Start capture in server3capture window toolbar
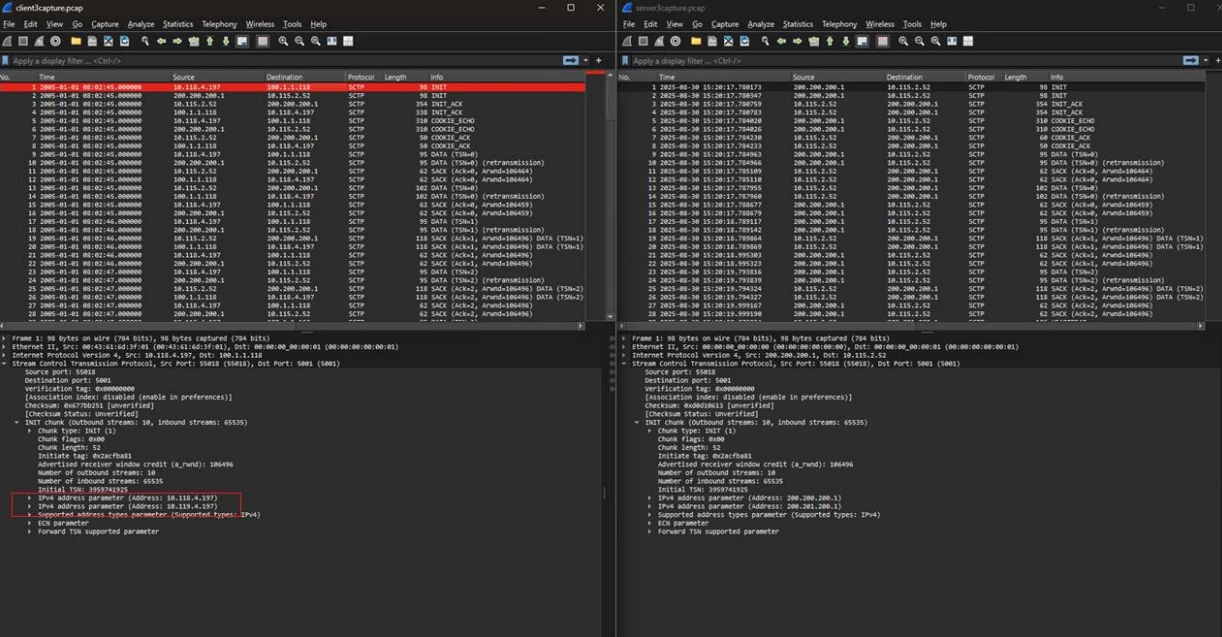The width and height of the screenshot is (1222, 637). [x=627, y=41]
